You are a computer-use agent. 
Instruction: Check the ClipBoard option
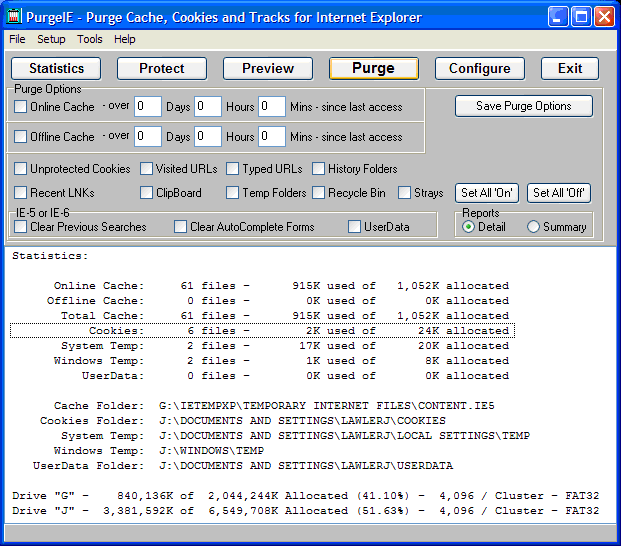click(x=146, y=193)
